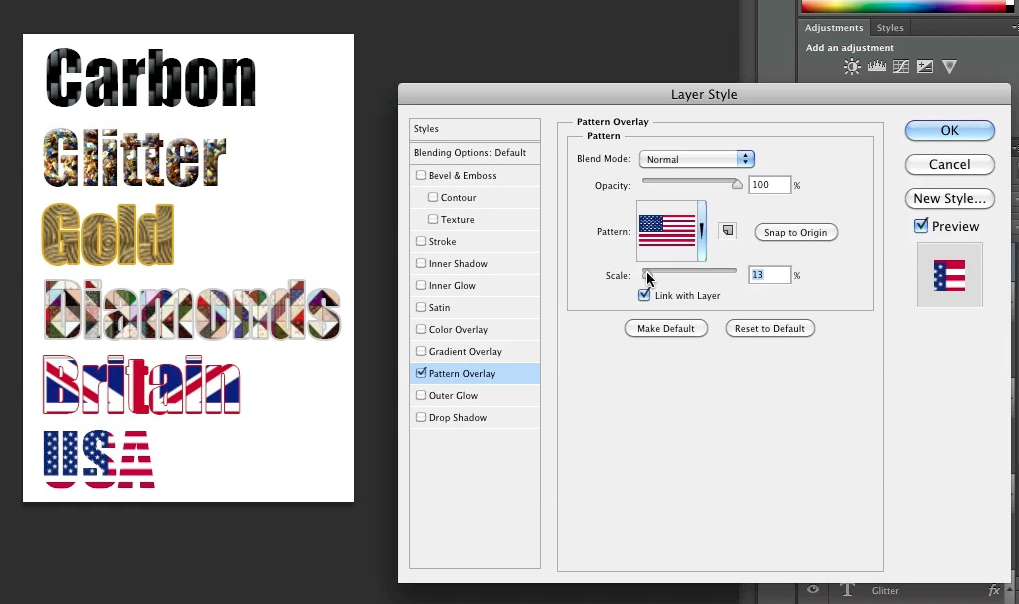Enable the Drop Shadow effect
The width and height of the screenshot is (1019, 604).
pyautogui.click(x=421, y=417)
